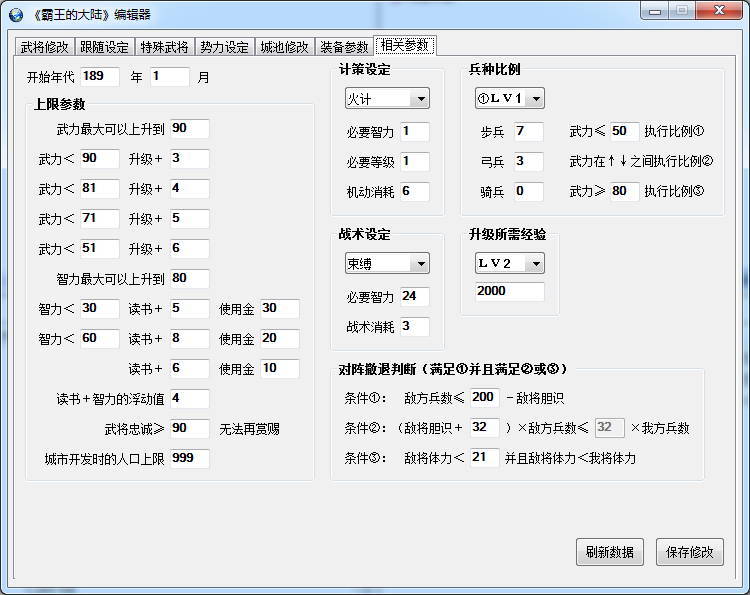Click the 升级所需经验 field showing 2000
The image size is (750, 595).
(x=509, y=292)
